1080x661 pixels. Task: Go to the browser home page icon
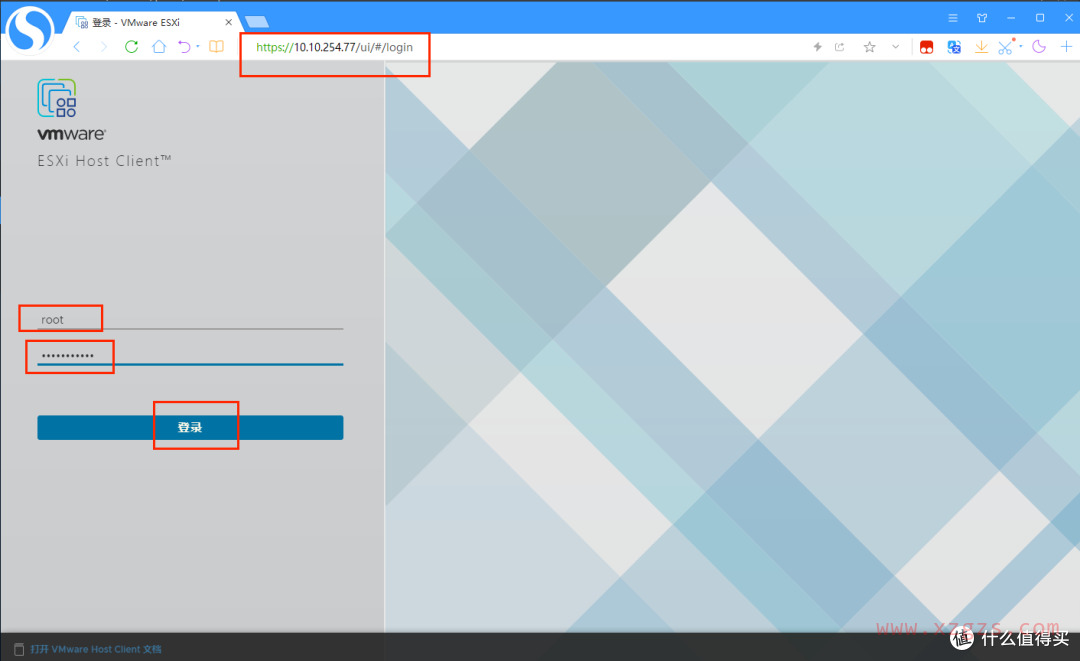coord(158,46)
